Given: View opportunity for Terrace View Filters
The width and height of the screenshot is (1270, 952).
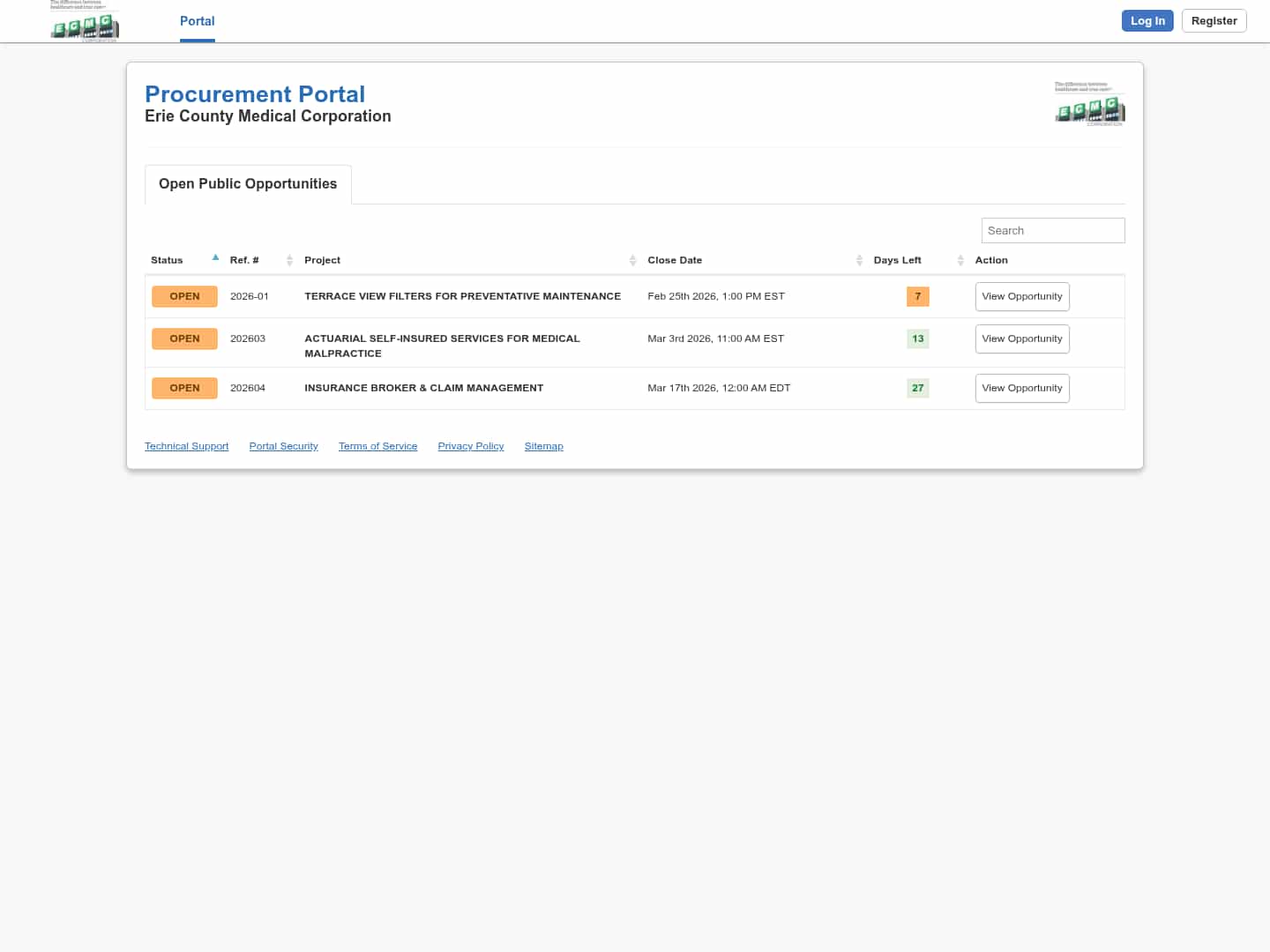Looking at the screenshot, I should pyautogui.click(x=1021, y=297).
